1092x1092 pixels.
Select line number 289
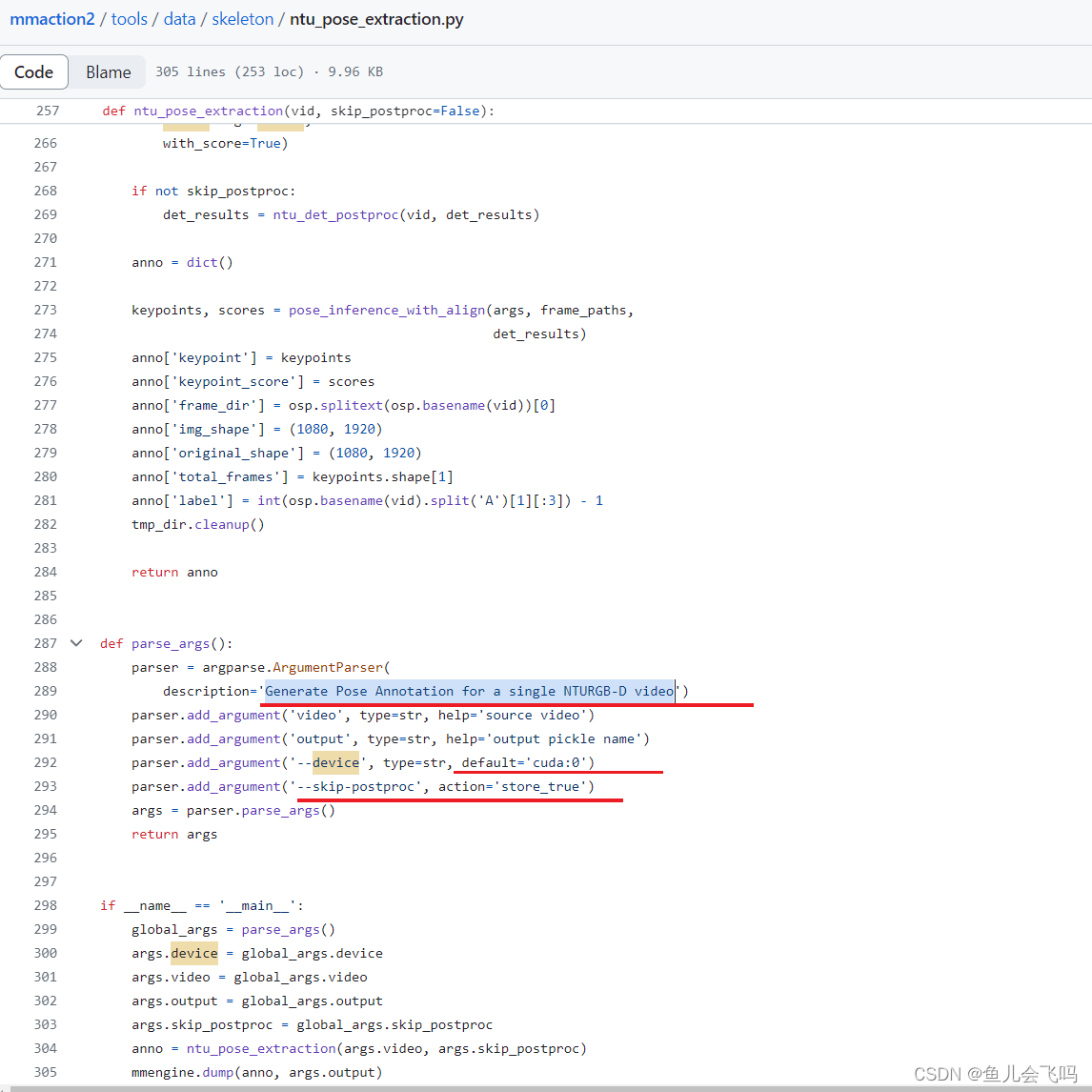click(x=47, y=691)
